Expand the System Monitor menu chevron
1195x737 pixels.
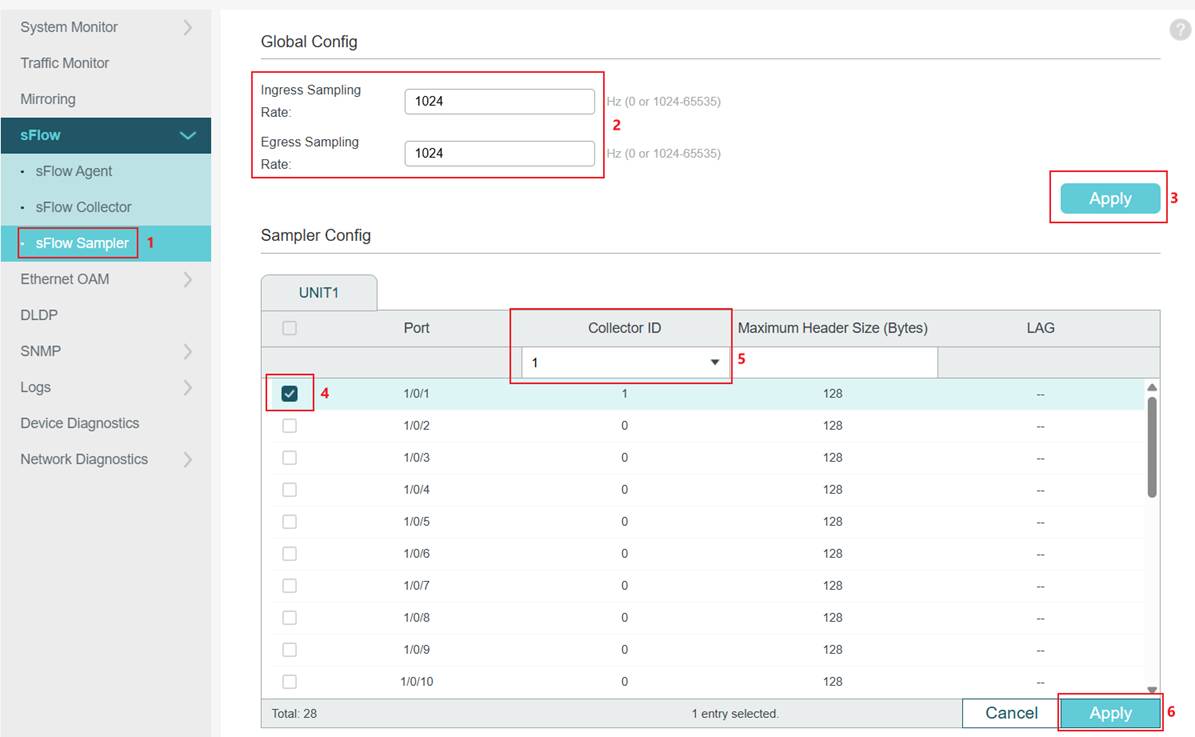click(187, 27)
